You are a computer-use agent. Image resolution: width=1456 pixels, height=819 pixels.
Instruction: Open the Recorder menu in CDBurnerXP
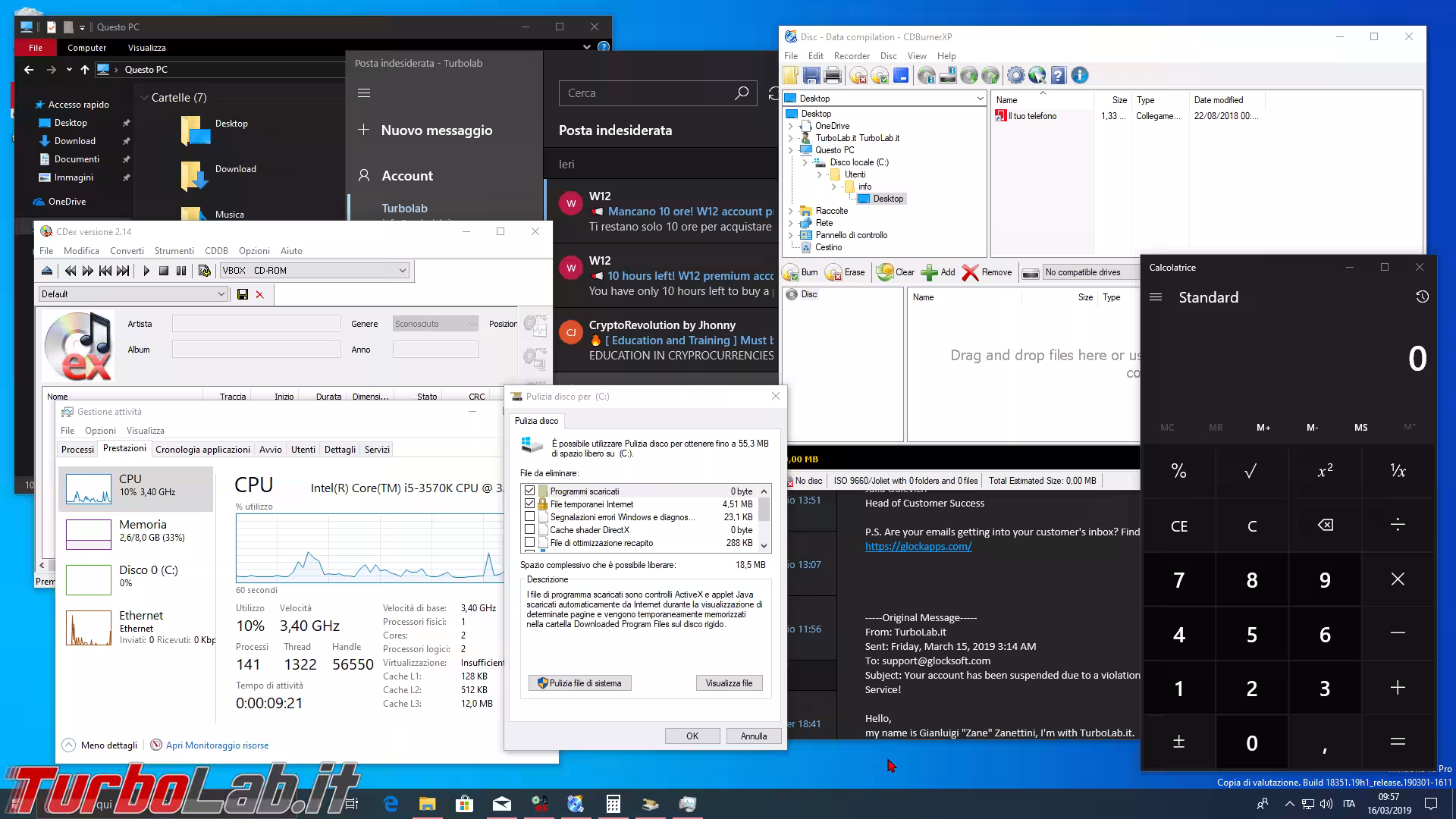click(x=852, y=56)
